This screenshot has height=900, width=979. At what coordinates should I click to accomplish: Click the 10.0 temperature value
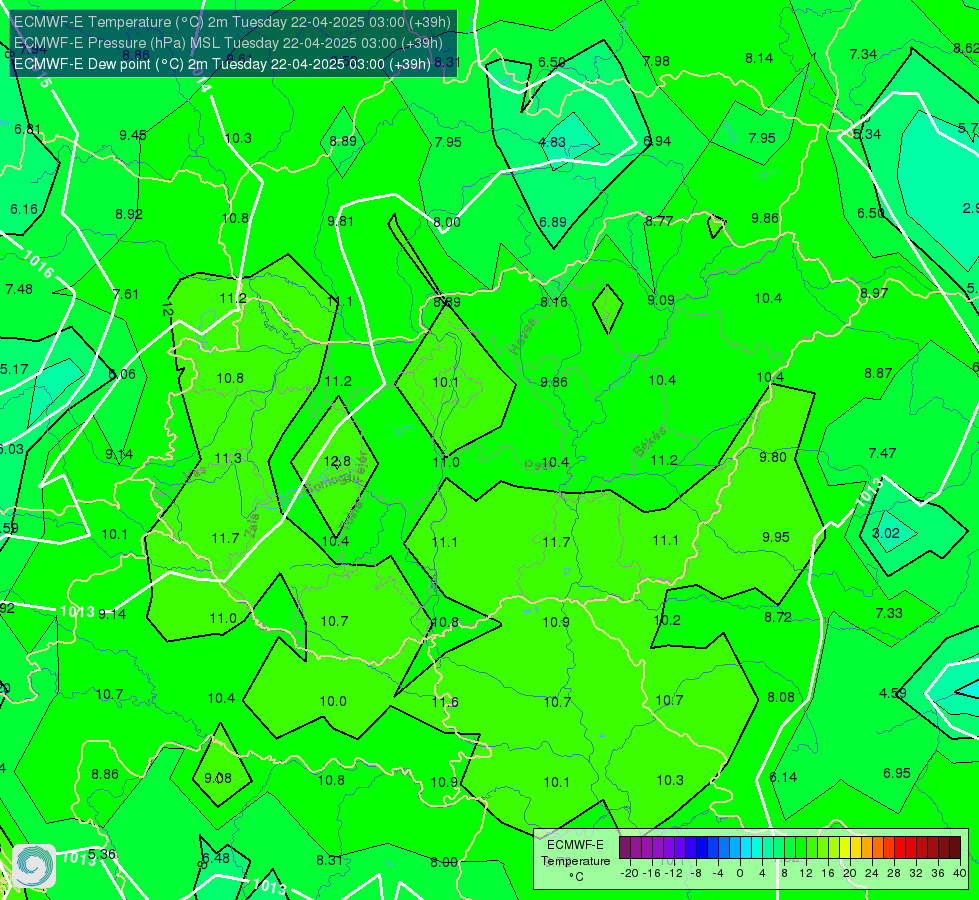[333, 701]
